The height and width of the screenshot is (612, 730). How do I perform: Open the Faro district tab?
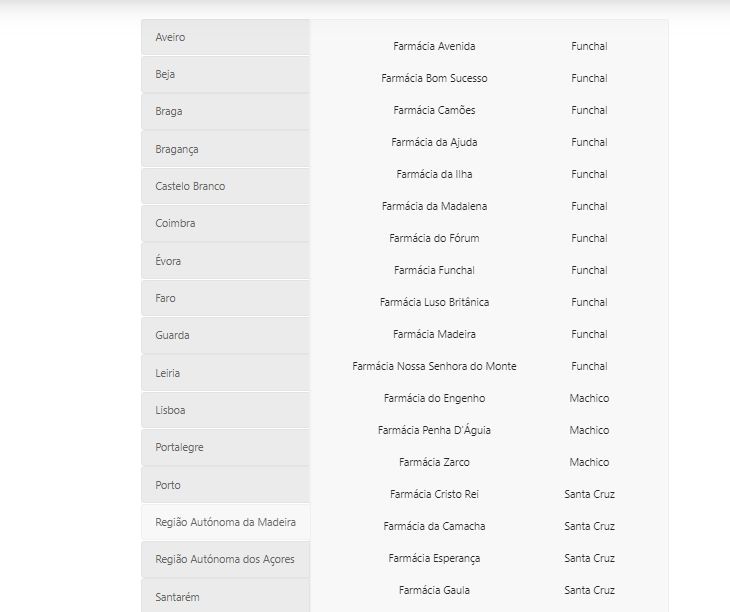click(x=225, y=298)
